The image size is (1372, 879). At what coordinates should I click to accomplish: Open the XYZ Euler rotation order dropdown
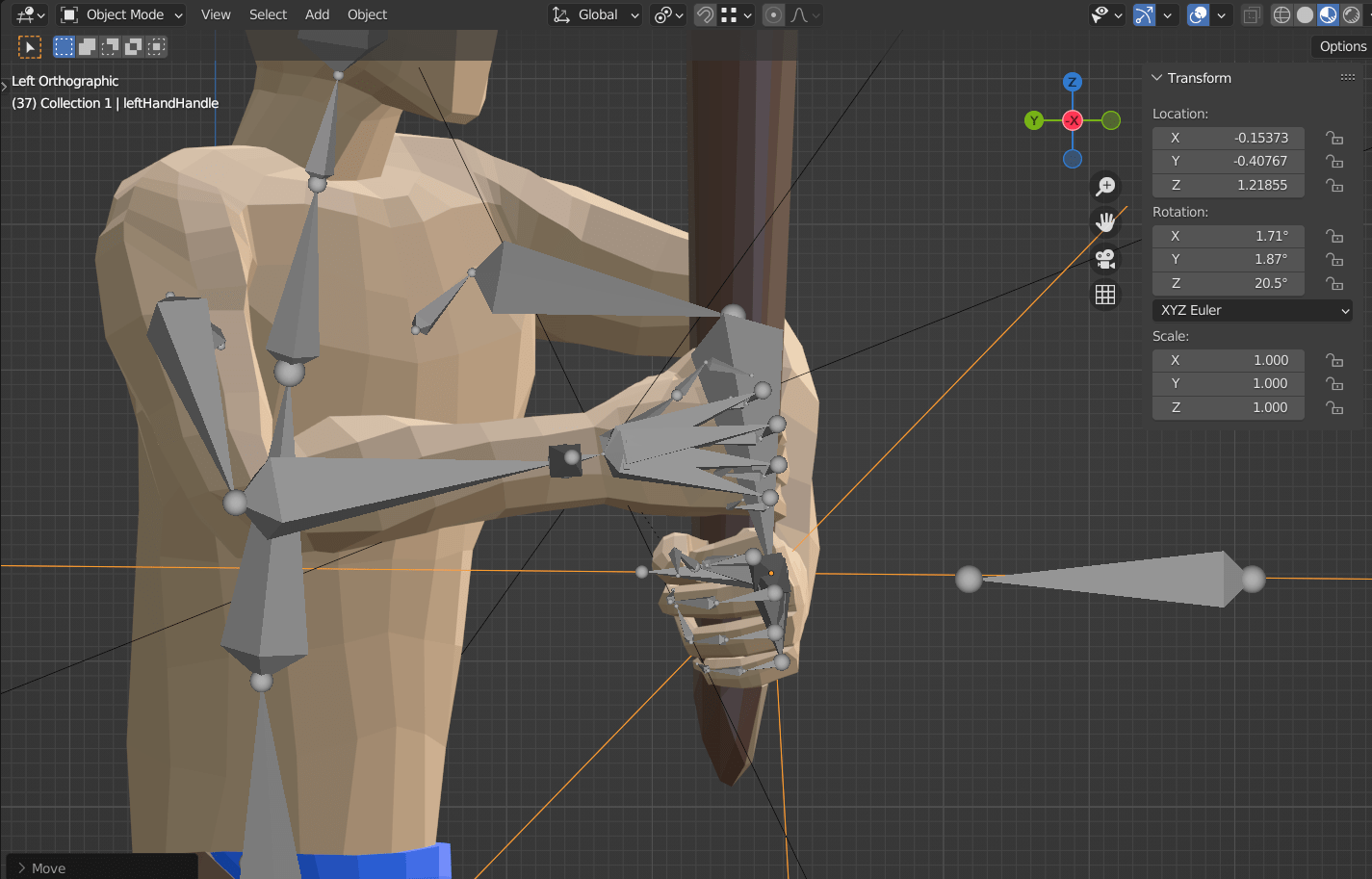[1252, 310]
